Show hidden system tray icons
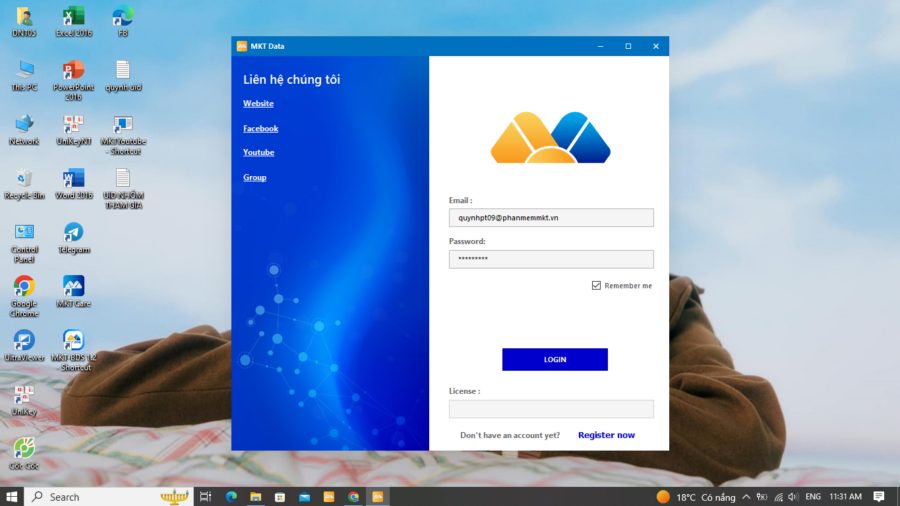This screenshot has width=900, height=506. tap(746, 497)
